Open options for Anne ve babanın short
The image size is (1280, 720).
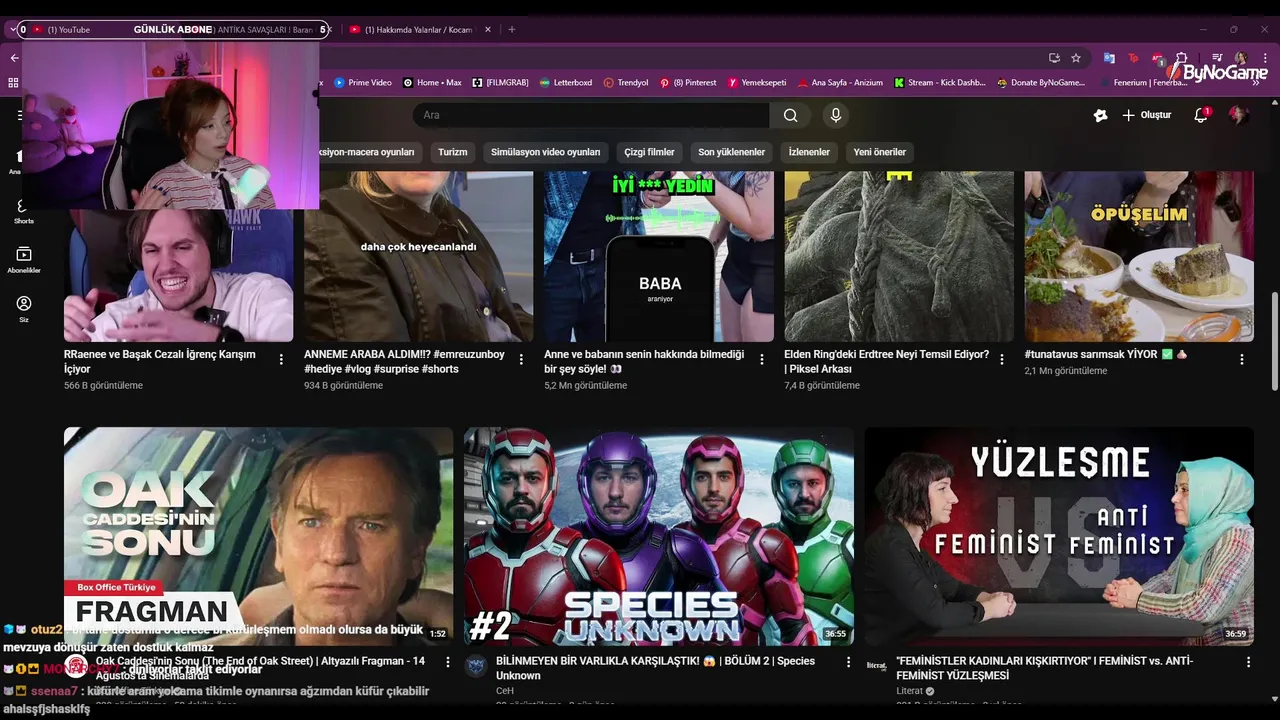coord(761,359)
